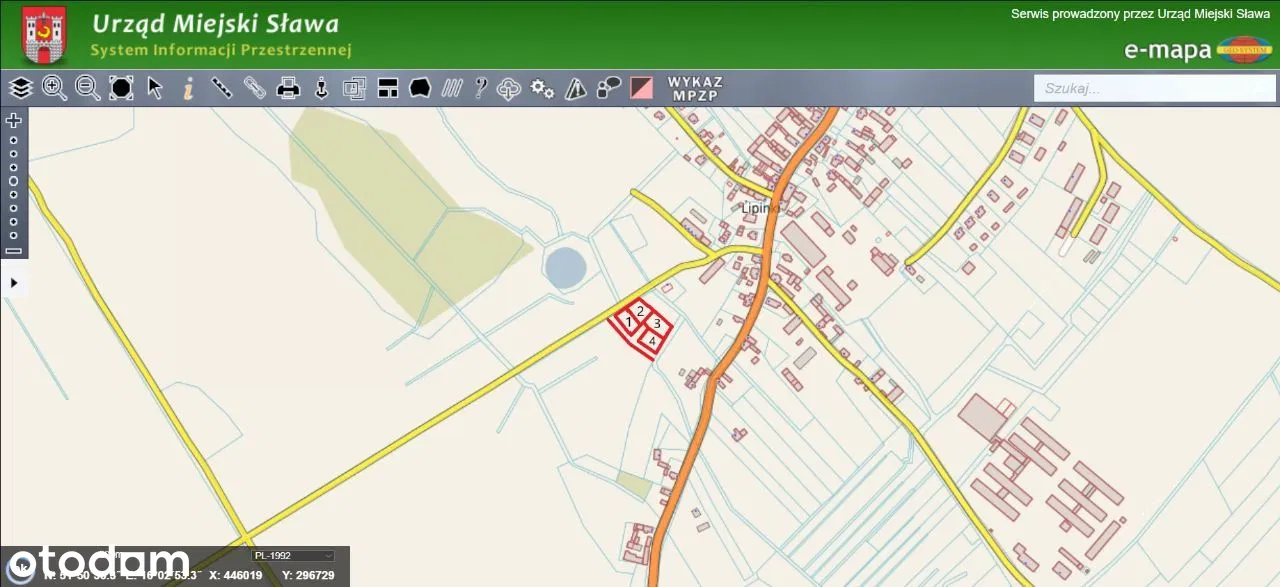Toggle the pink diagonal split overlay icon

coord(641,88)
